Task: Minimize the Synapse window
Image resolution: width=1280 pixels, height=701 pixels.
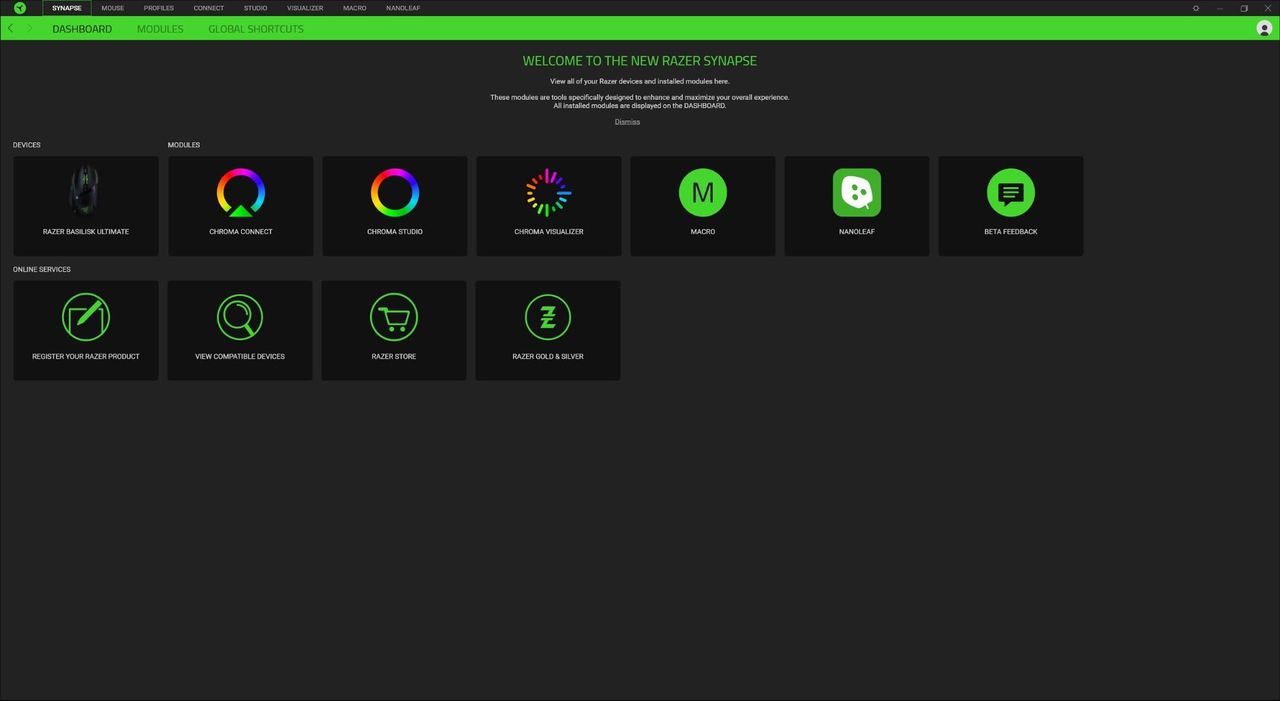Action: (x=1220, y=8)
